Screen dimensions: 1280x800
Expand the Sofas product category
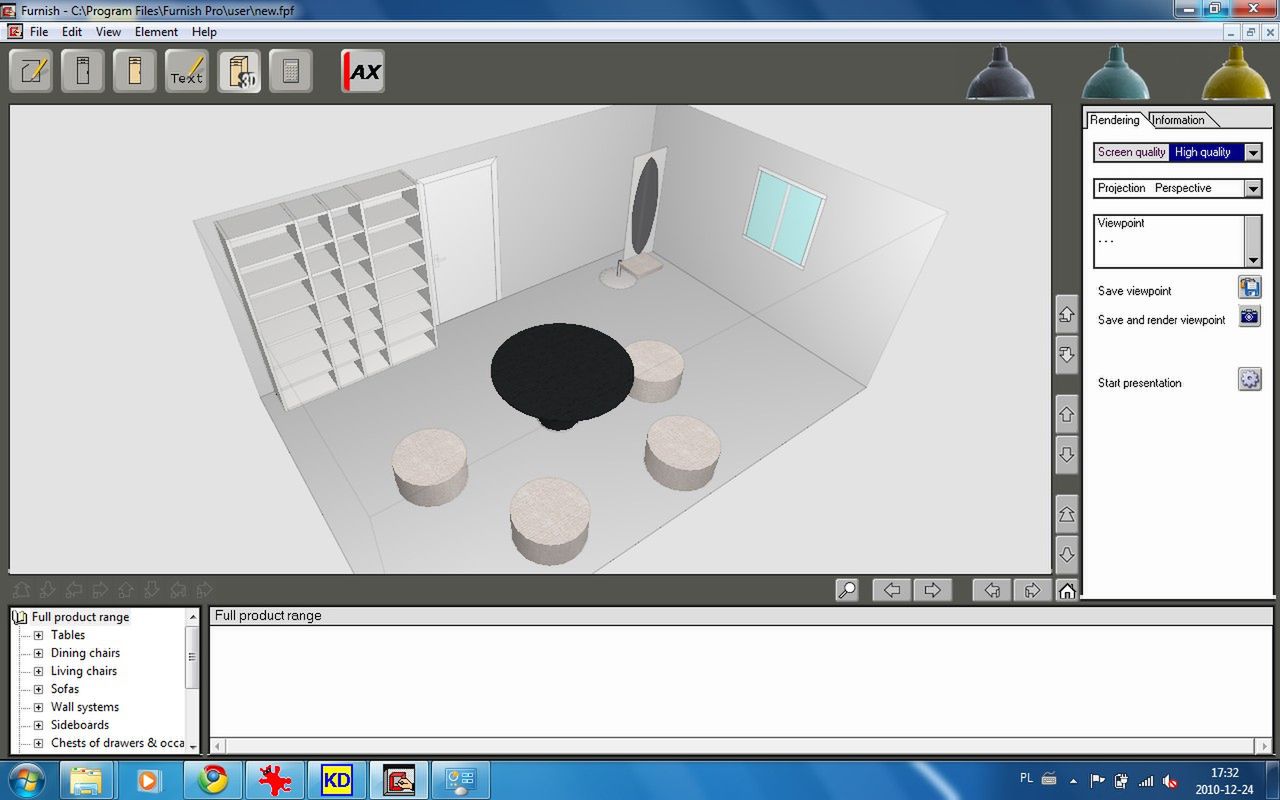click(x=37, y=689)
